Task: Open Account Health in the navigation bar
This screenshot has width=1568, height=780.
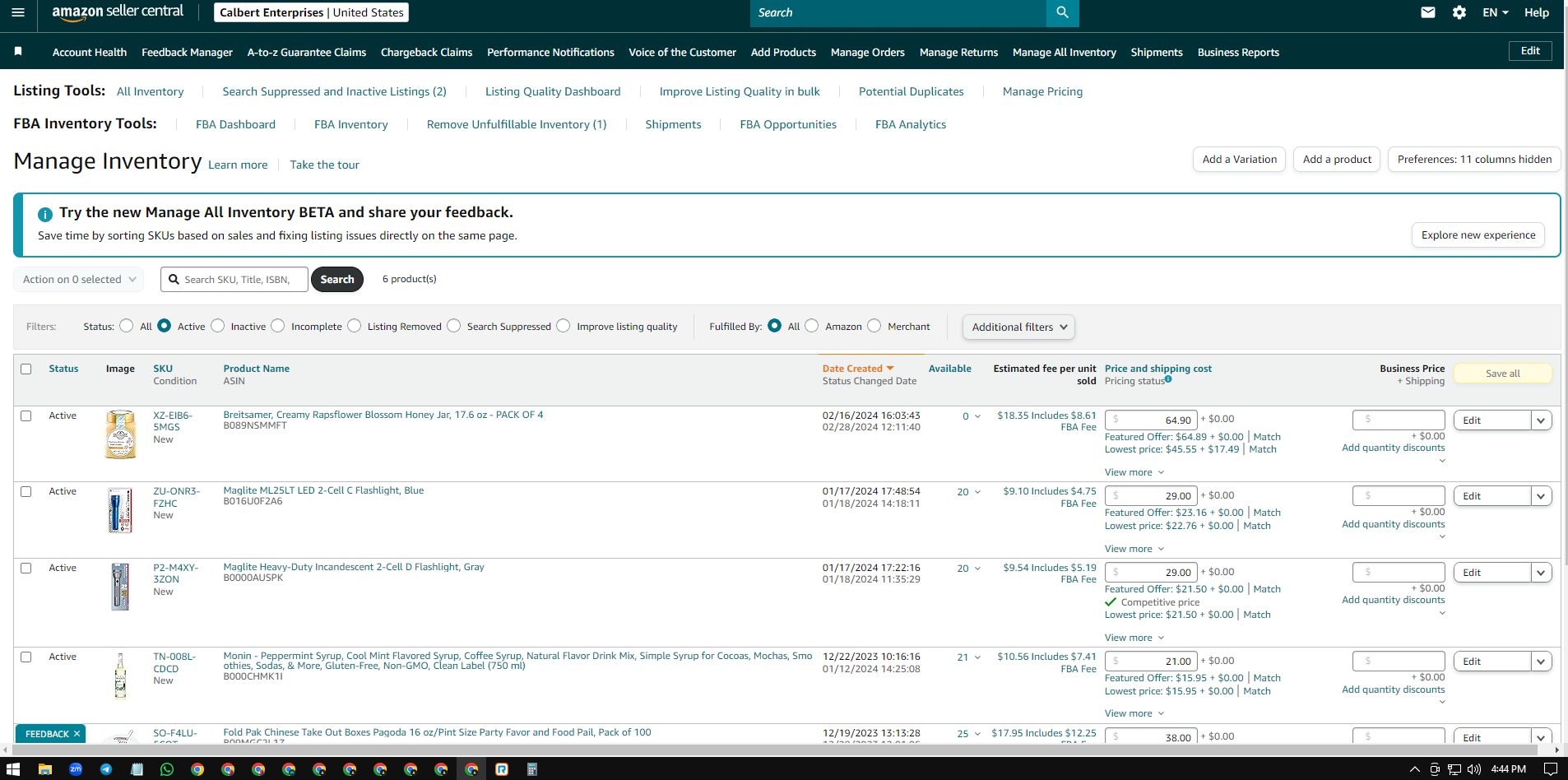Action: point(90,52)
